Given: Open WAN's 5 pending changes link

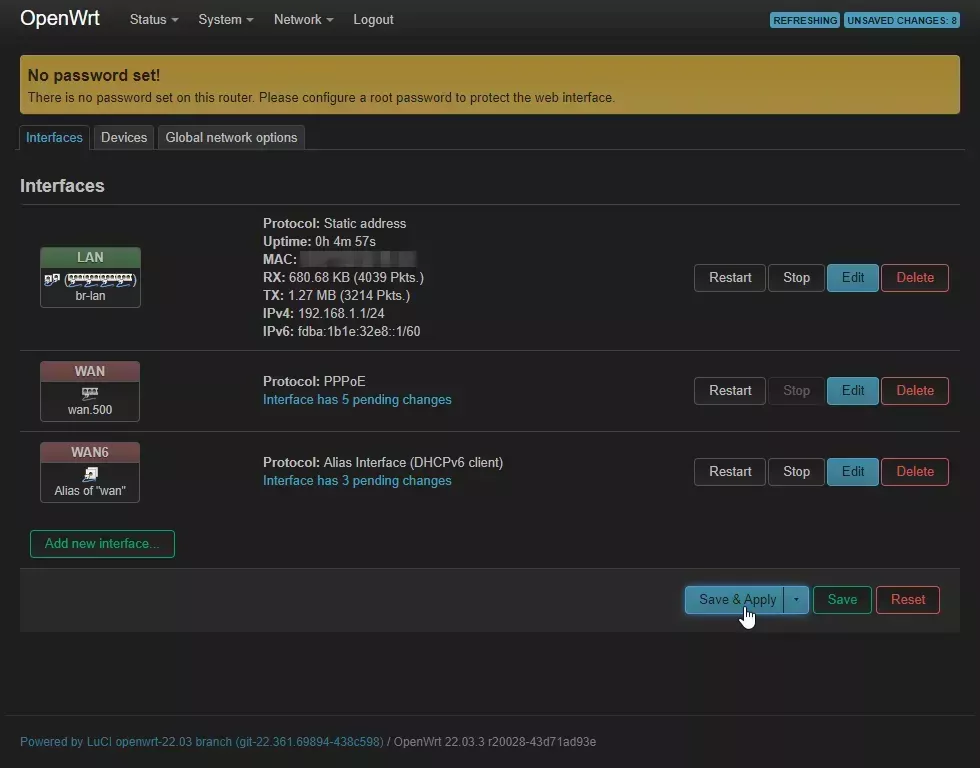Looking at the screenshot, I should (x=357, y=400).
